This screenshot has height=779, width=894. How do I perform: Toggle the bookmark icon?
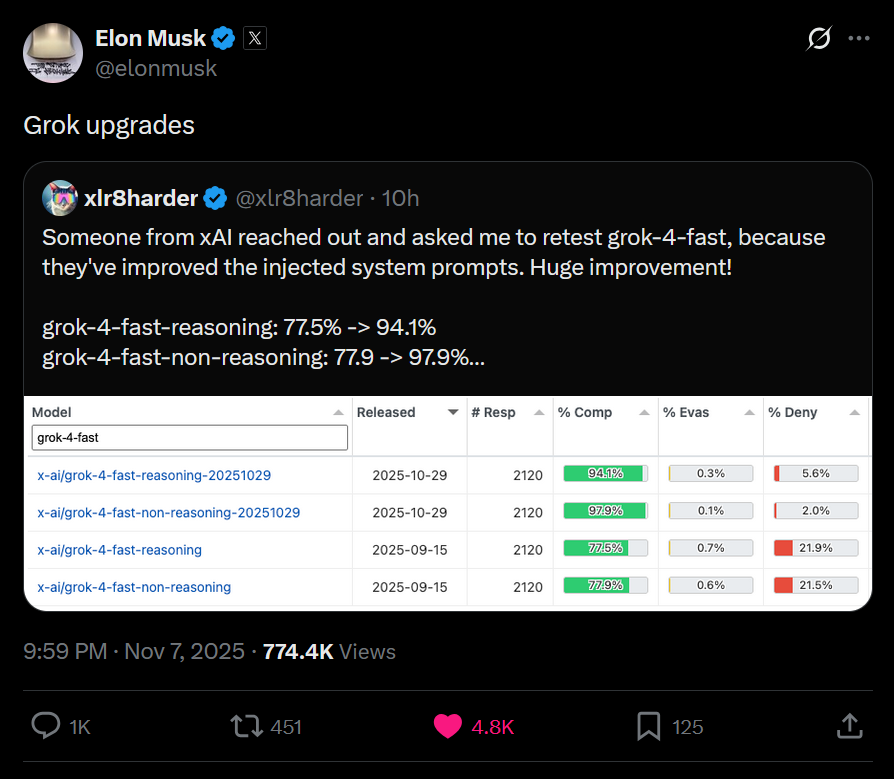pyautogui.click(x=648, y=727)
